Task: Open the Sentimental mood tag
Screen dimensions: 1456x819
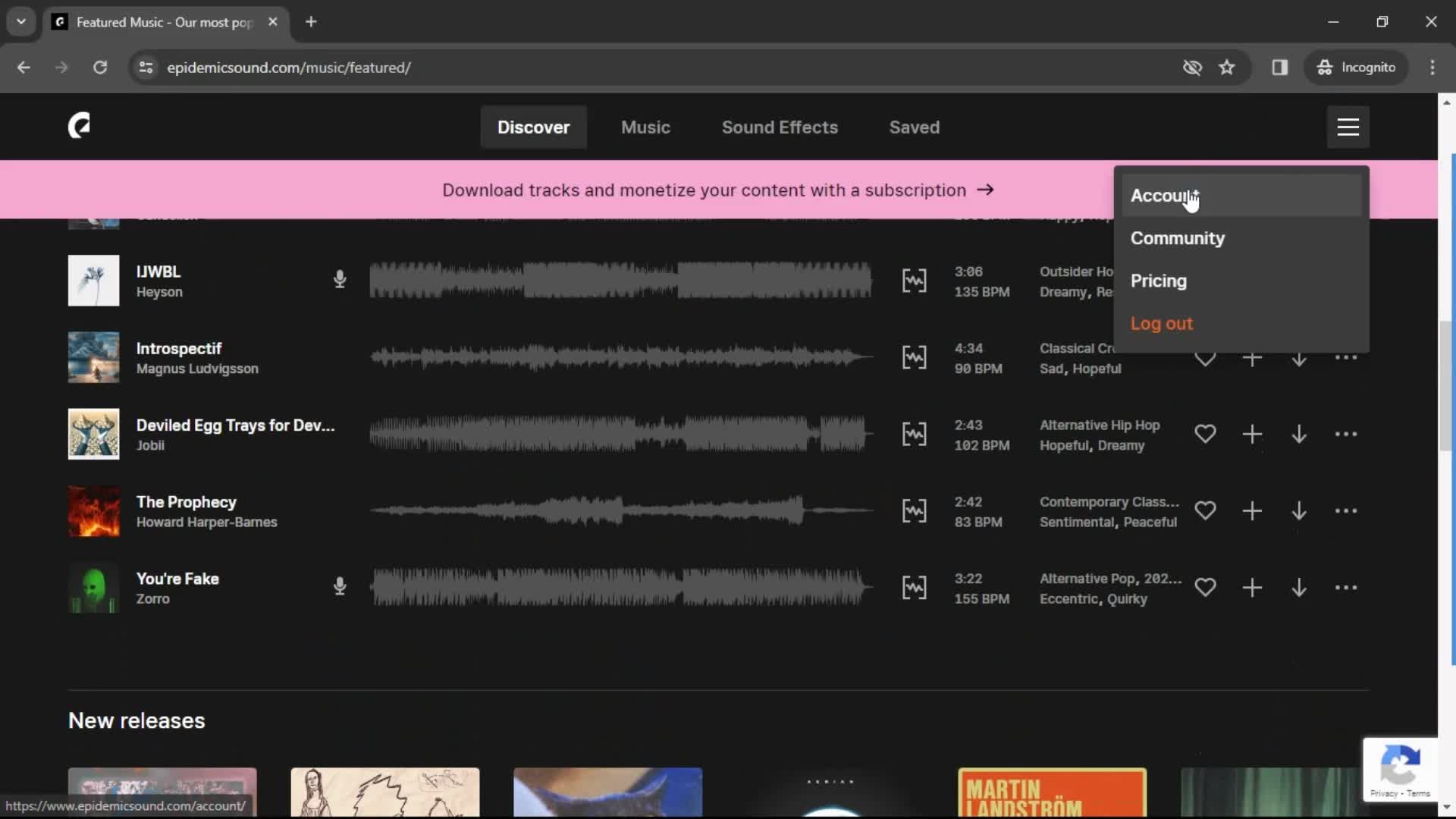Action: 1077,522
